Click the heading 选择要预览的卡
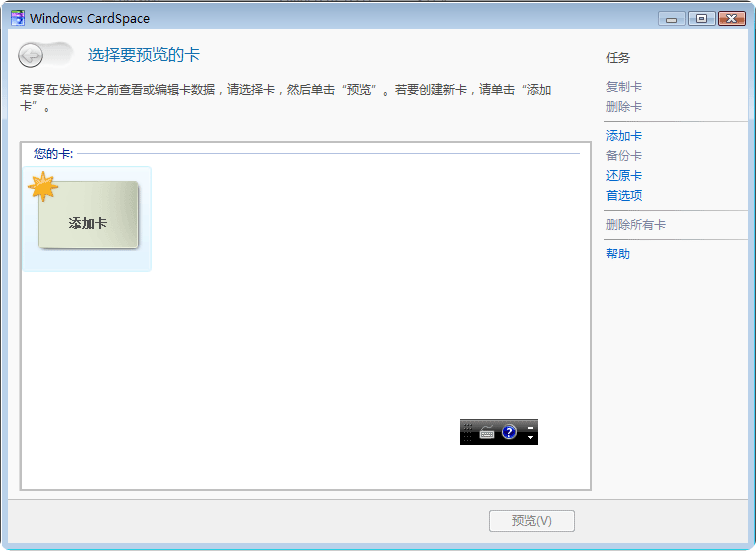 pos(144,55)
